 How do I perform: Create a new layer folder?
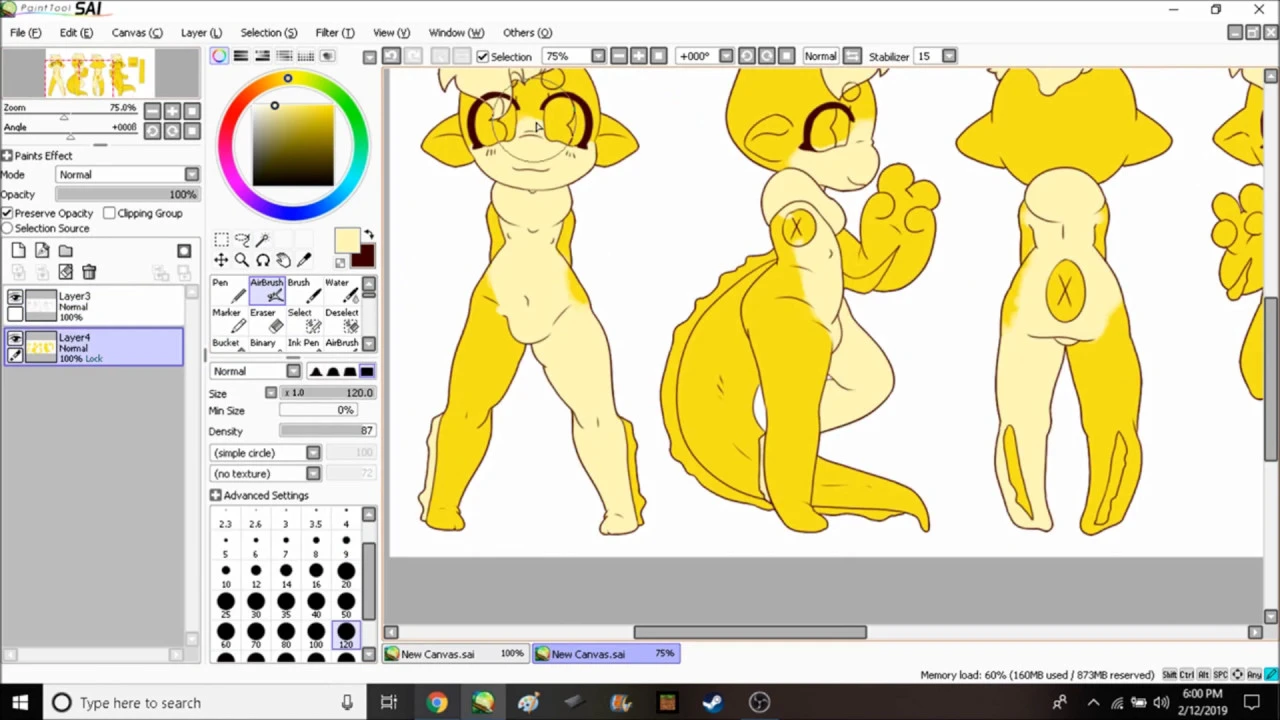[x=65, y=251]
